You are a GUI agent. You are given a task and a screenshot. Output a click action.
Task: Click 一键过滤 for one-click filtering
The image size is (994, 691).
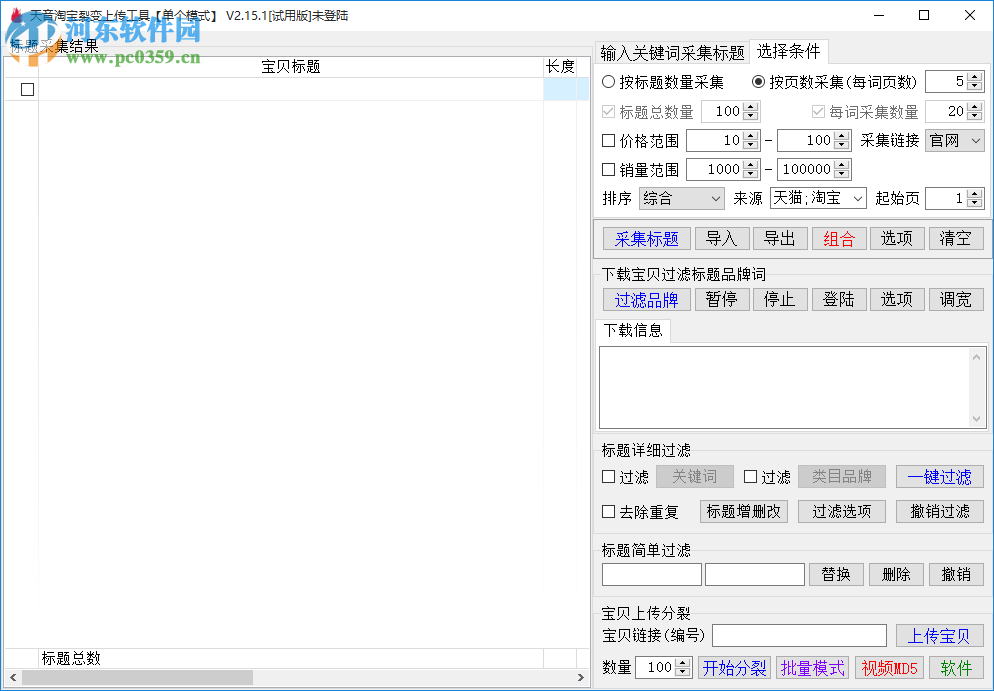(940, 477)
